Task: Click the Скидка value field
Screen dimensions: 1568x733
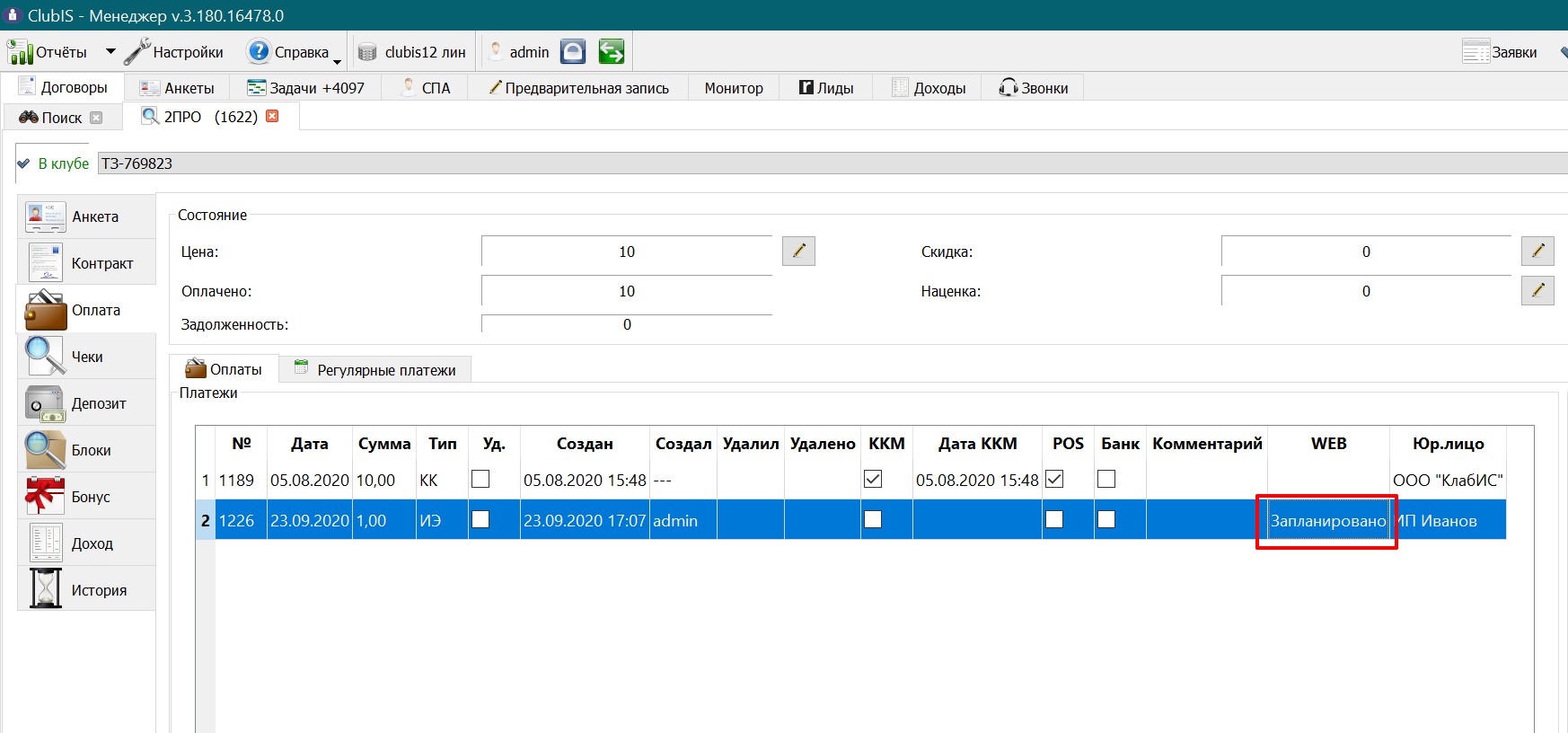Action: point(1366,252)
